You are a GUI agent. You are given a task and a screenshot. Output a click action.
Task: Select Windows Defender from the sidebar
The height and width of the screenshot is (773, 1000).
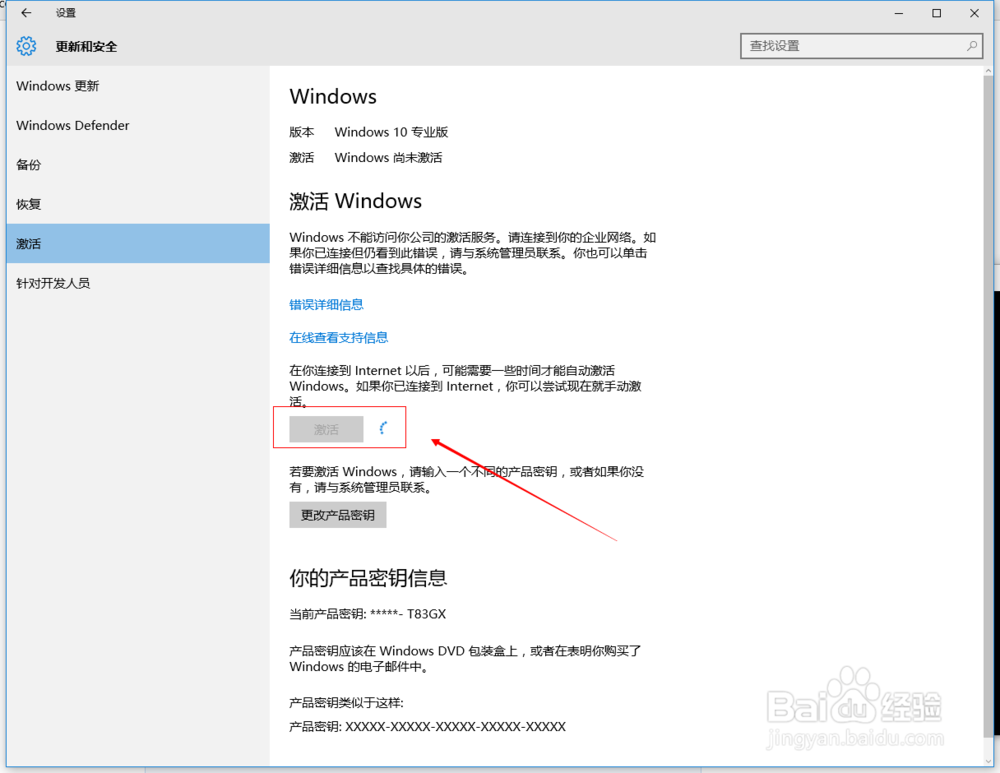pyautogui.click(x=72, y=125)
